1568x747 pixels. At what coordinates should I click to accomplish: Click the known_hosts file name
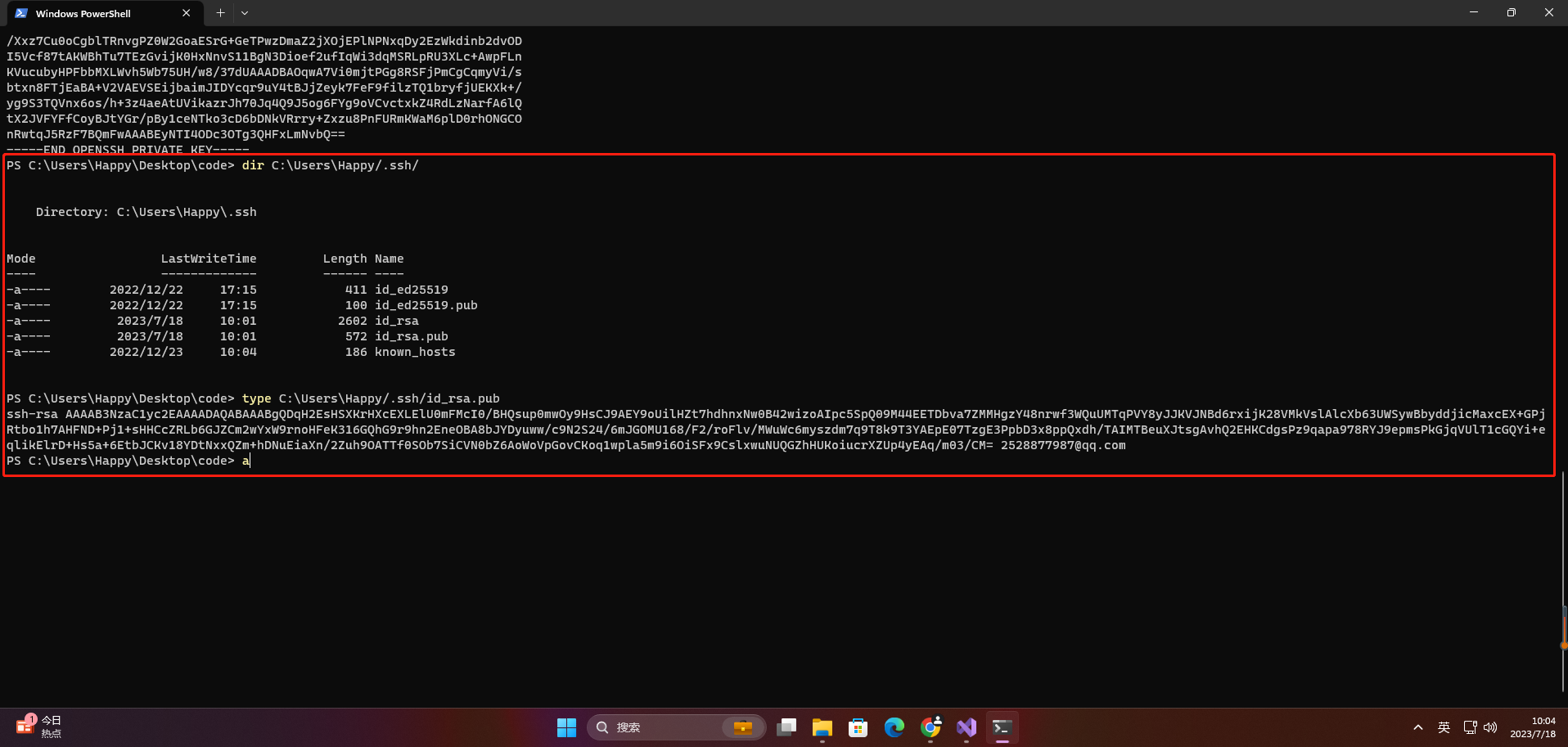click(x=415, y=352)
